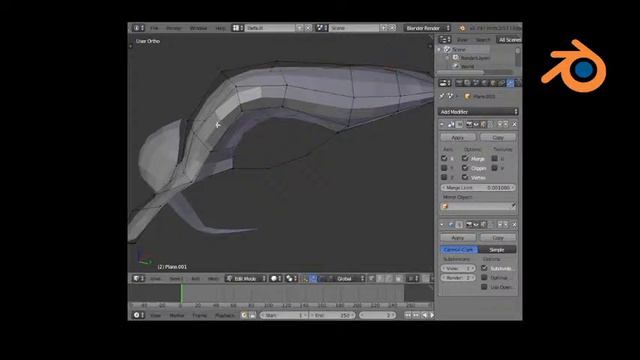
Task: Open the Info editor type selector
Action: pyautogui.click(x=139, y=28)
